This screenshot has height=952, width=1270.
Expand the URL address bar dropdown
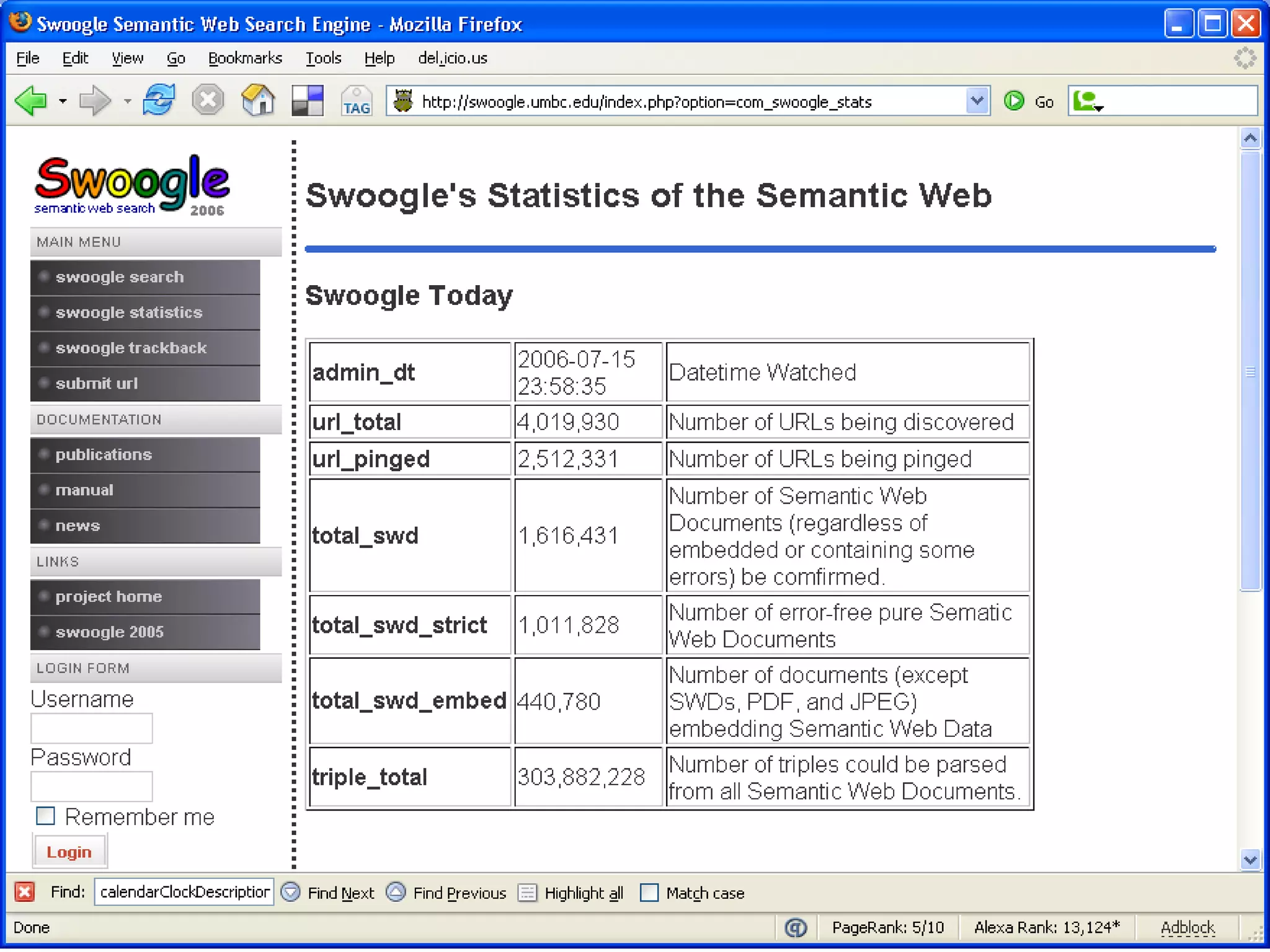pyautogui.click(x=977, y=100)
